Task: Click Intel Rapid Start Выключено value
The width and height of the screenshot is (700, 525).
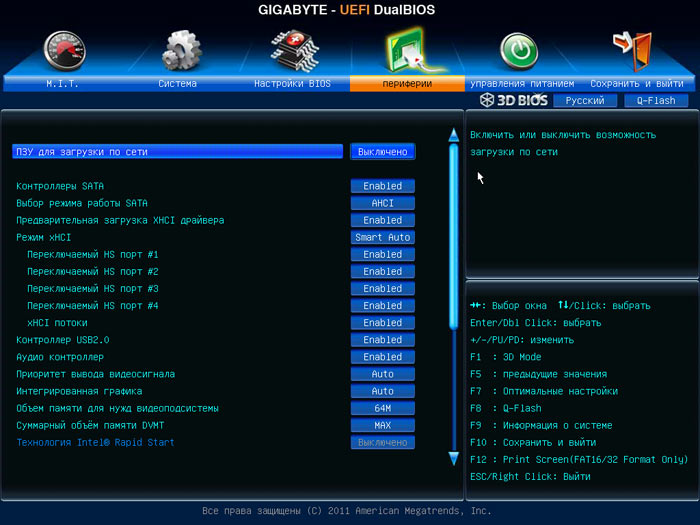Action: coord(383,442)
